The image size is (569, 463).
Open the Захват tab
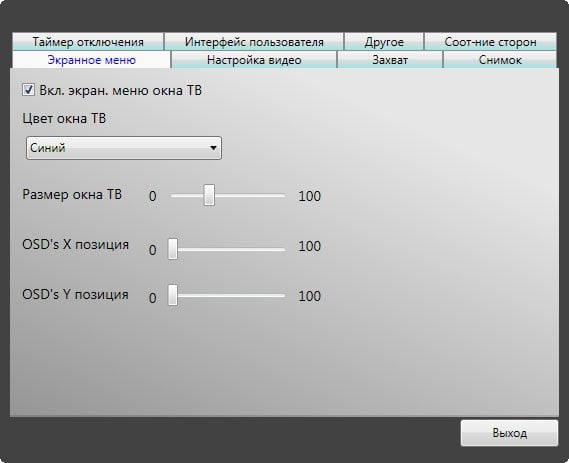(390, 60)
